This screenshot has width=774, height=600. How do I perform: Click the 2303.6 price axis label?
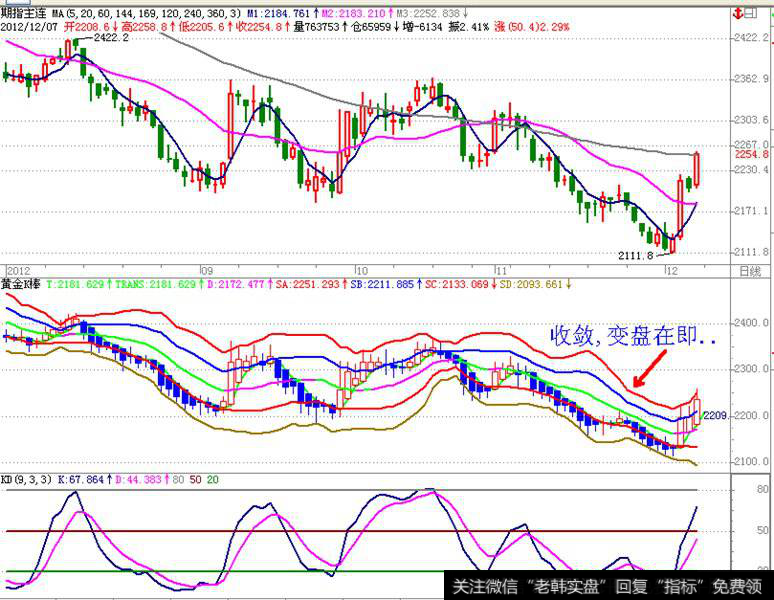[751, 120]
